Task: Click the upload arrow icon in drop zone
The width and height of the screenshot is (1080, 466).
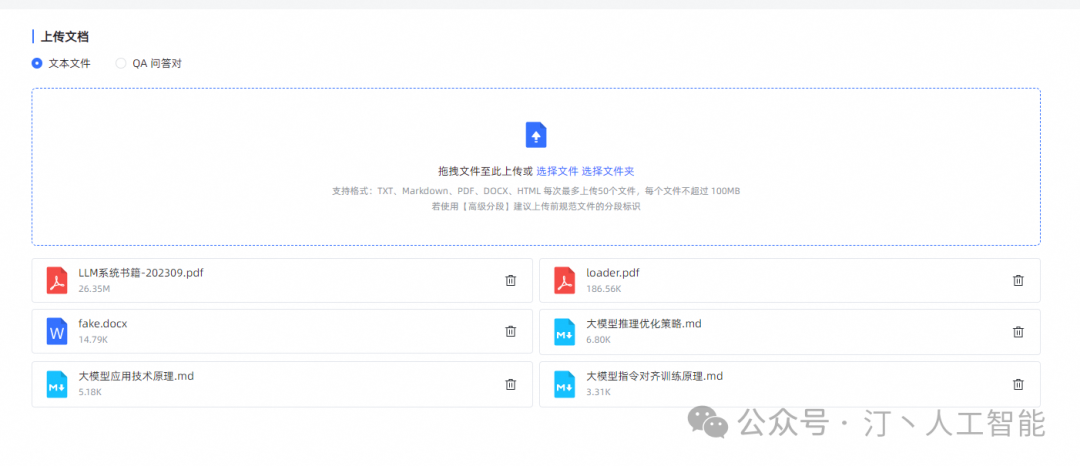Action: click(536, 135)
